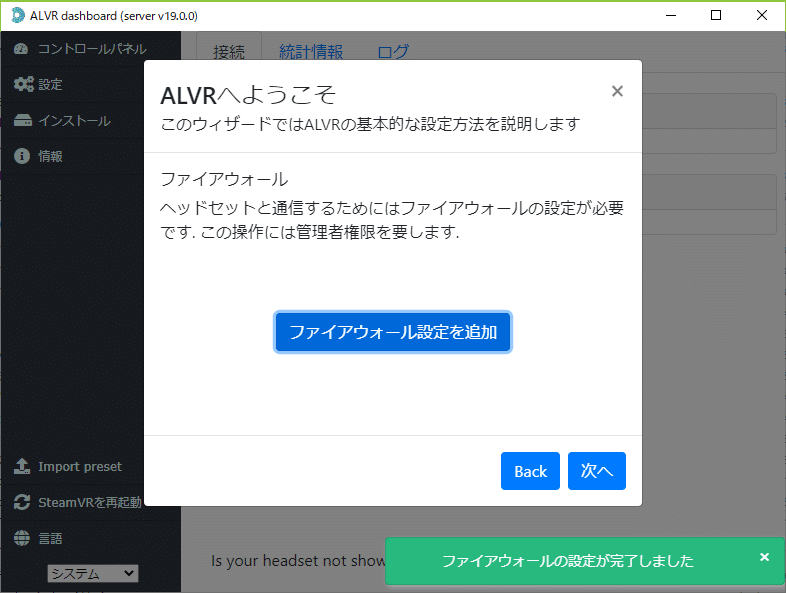The image size is (786, 593).
Task: Click the ALVRへようこそ dialog title
Action: tap(248, 95)
